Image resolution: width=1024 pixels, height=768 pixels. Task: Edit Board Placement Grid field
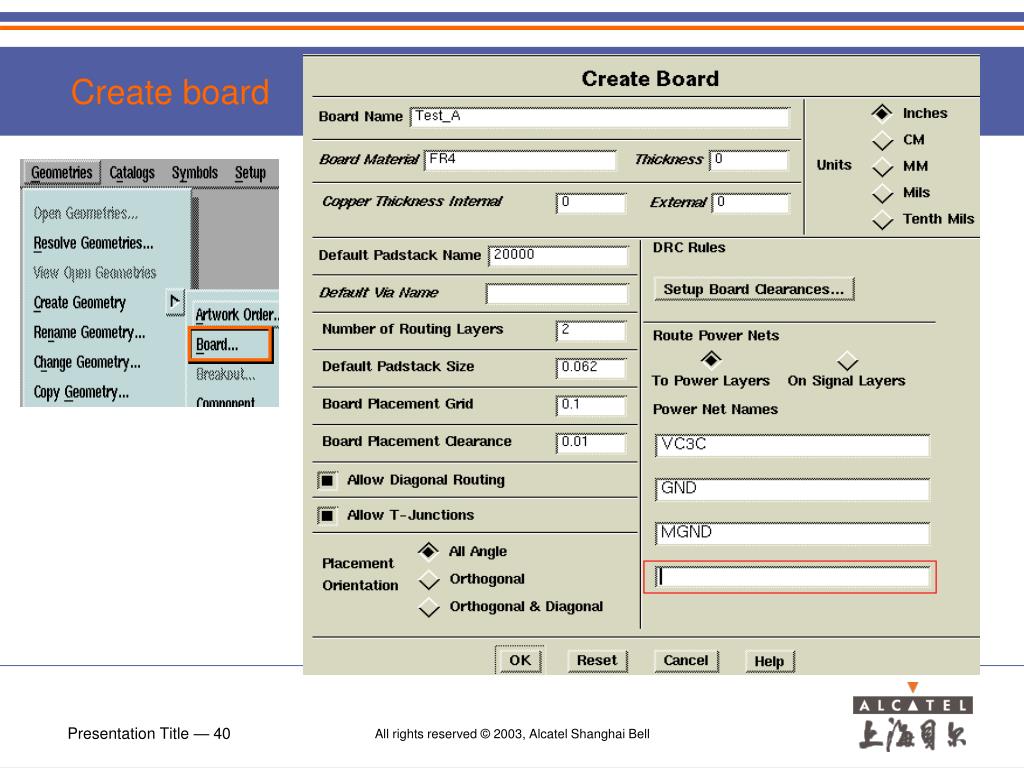coord(590,406)
